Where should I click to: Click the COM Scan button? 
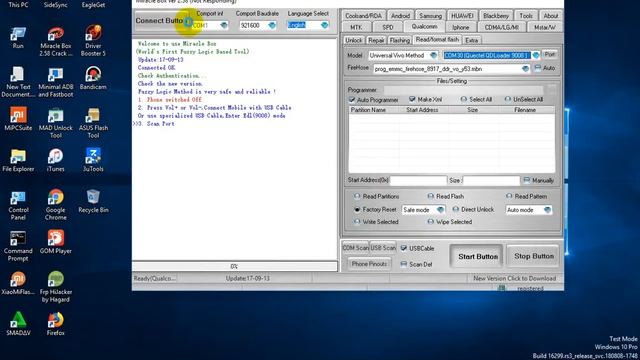pos(355,248)
